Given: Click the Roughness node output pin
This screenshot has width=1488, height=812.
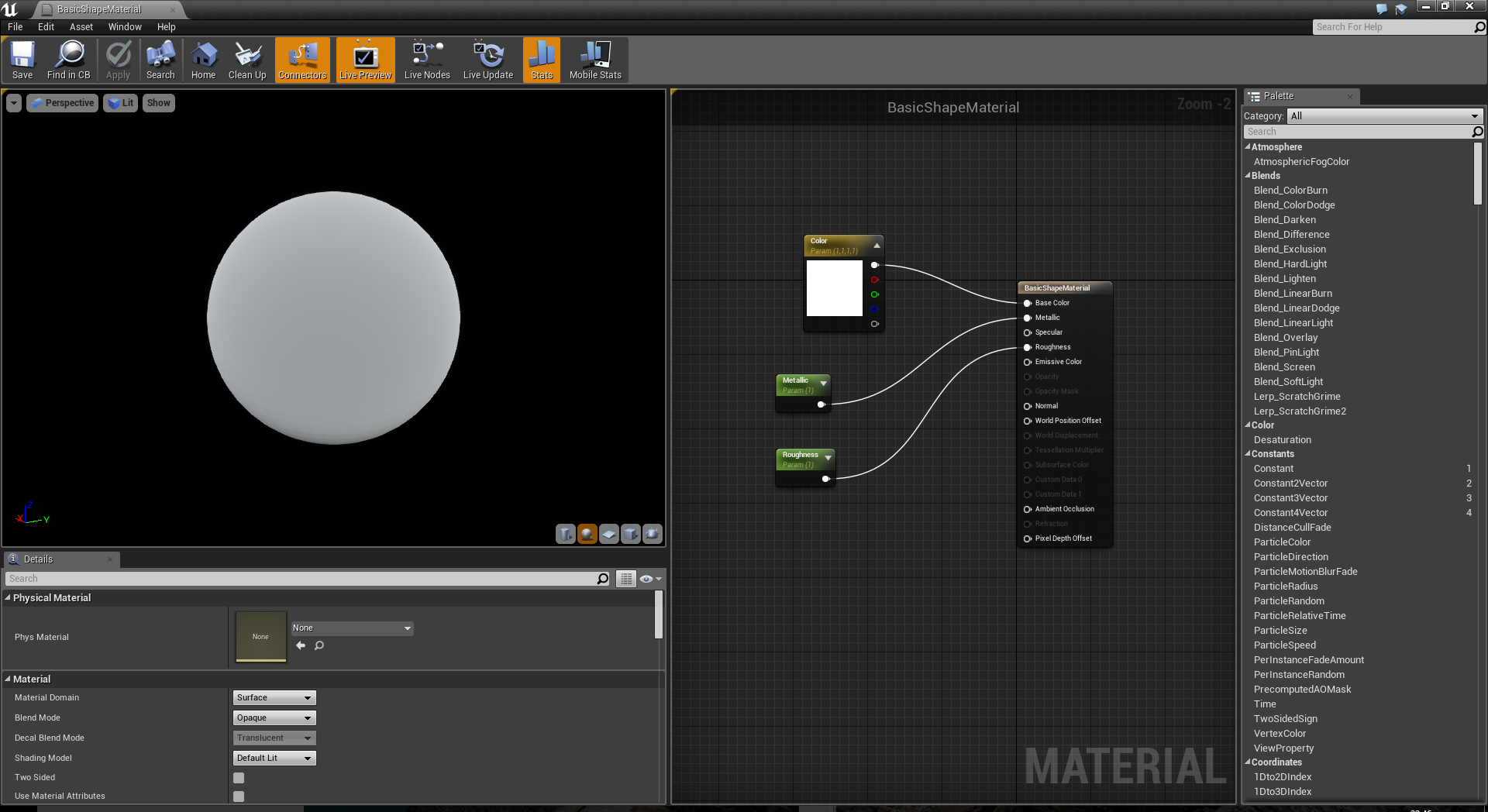Looking at the screenshot, I should [826, 479].
